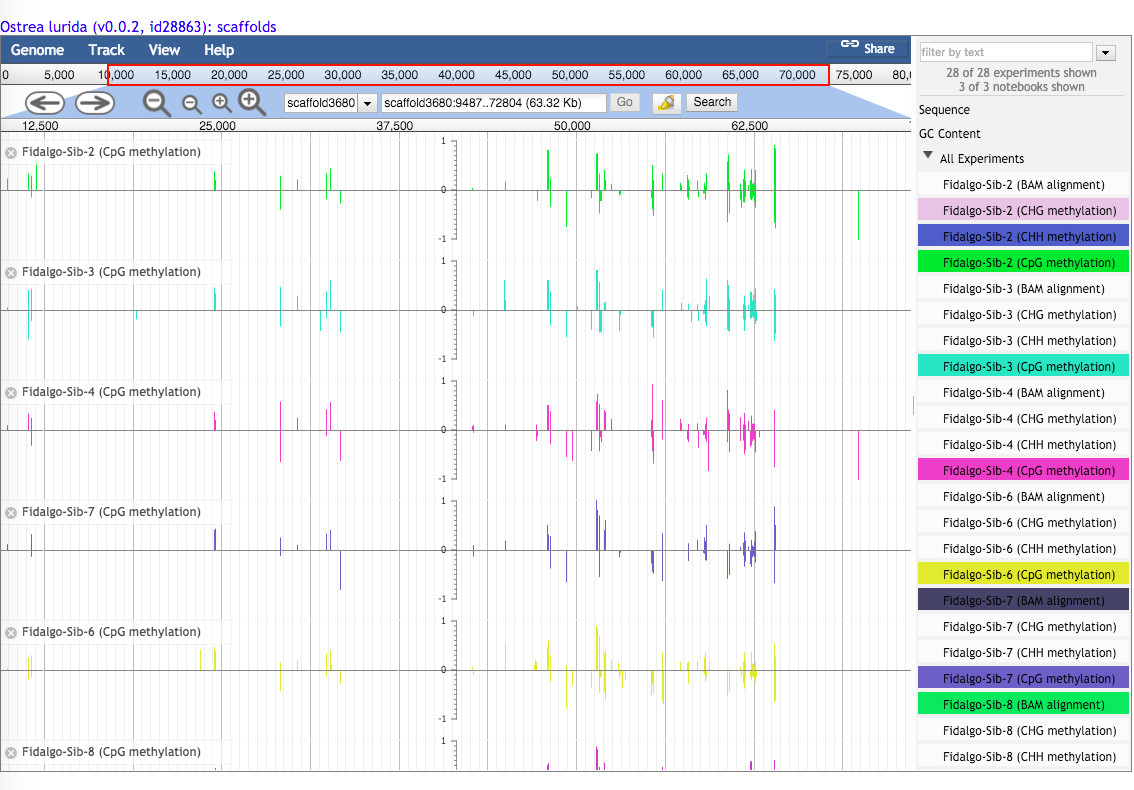Toggle the highlight region marker tool
The image size is (1134, 790).
pos(666,103)
